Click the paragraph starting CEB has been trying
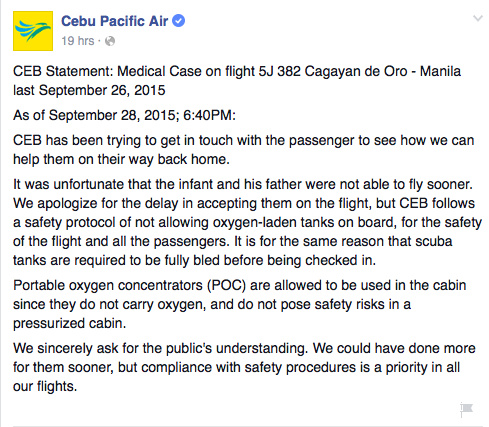The width and height of the screenshot is (489, 427). [244, 150]
